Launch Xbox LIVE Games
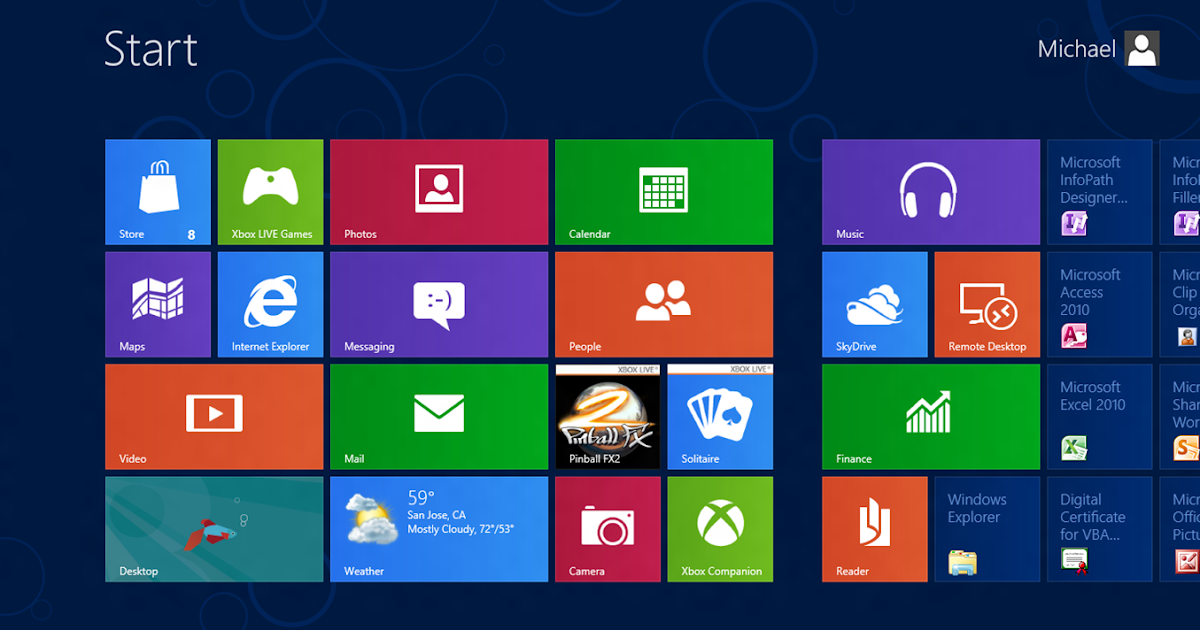This screenshot has height=630, width=1200. [x=270, y=191]
